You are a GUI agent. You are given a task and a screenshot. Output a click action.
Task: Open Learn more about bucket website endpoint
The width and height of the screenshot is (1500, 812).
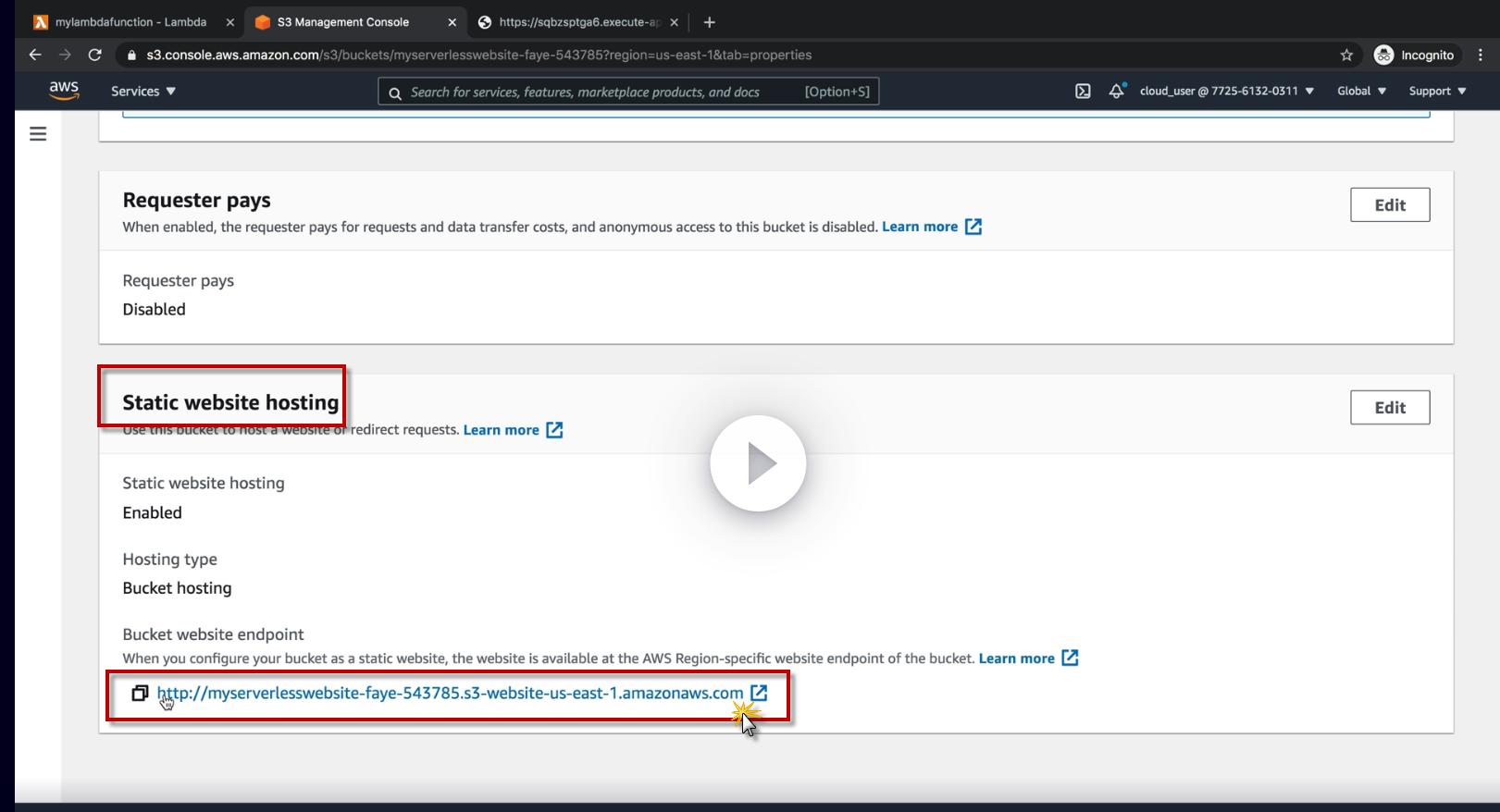click(1016, 658)
